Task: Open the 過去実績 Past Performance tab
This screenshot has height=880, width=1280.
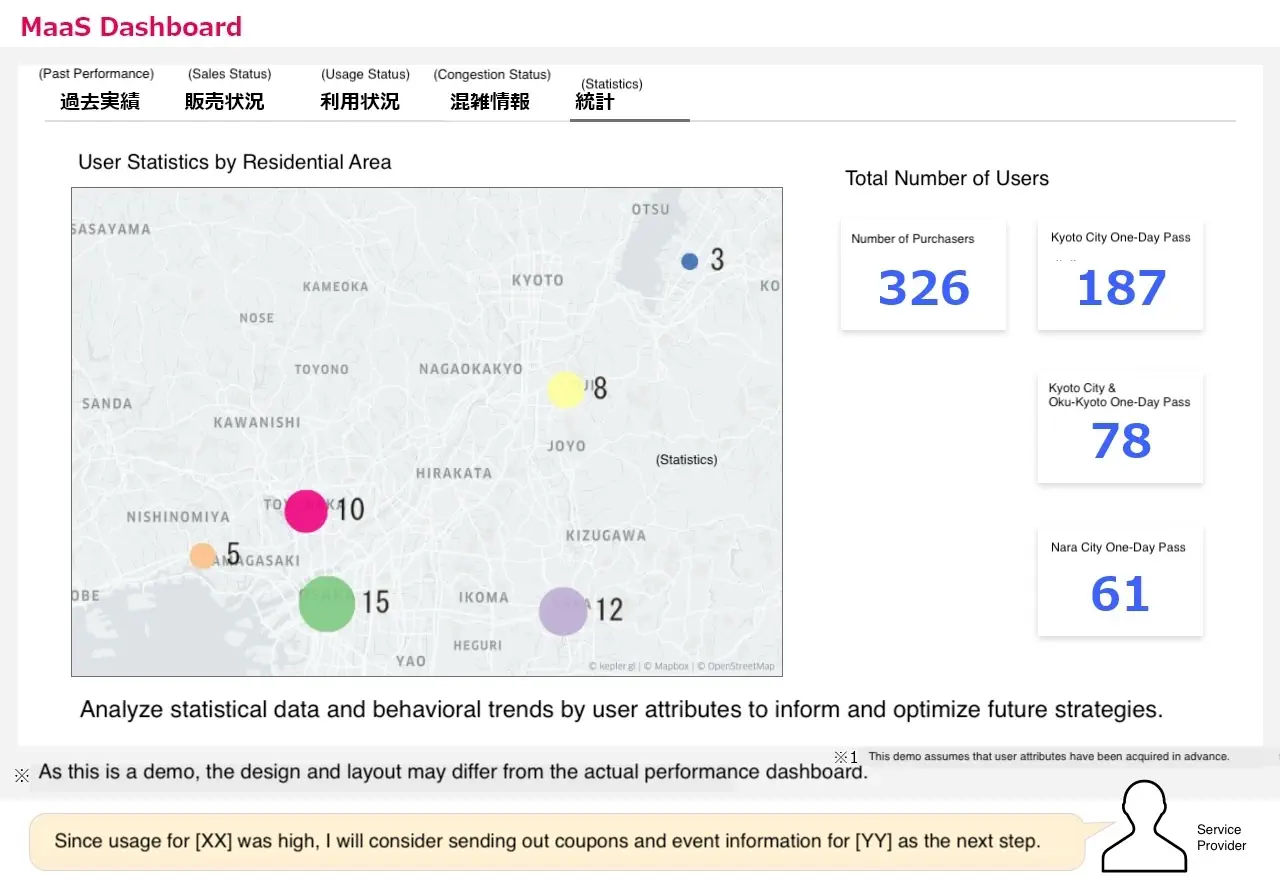Action: tap(99, 101)
